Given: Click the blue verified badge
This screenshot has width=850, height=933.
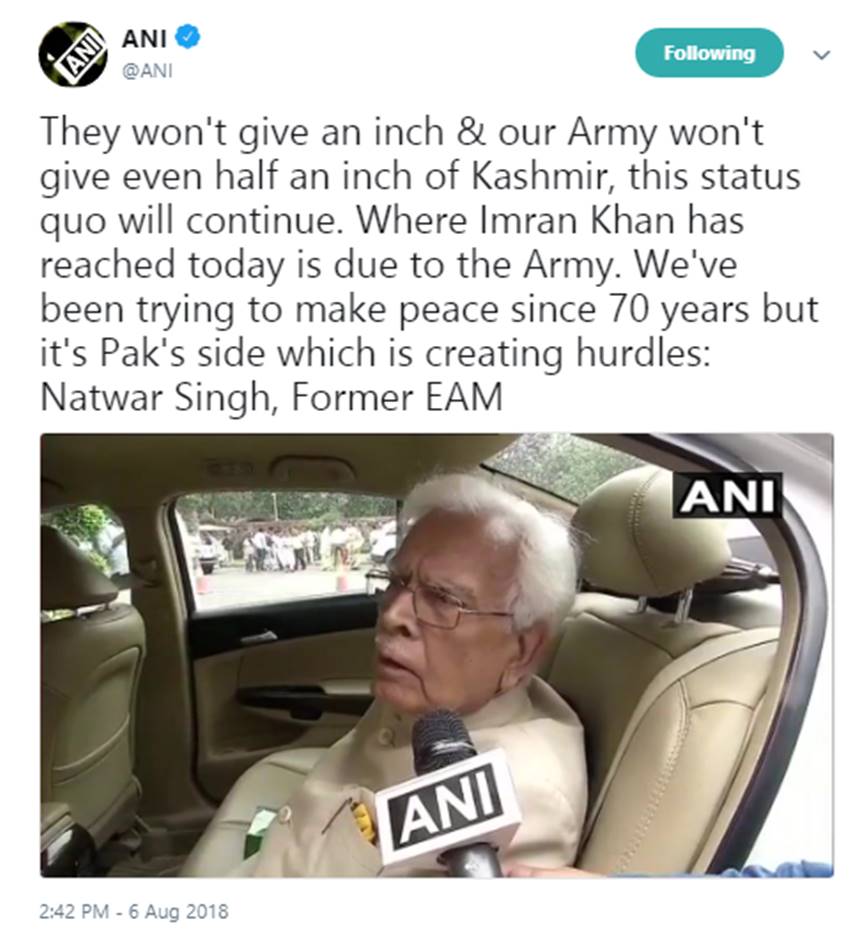Looking at the screenshot, I should (x=189, y=37).
